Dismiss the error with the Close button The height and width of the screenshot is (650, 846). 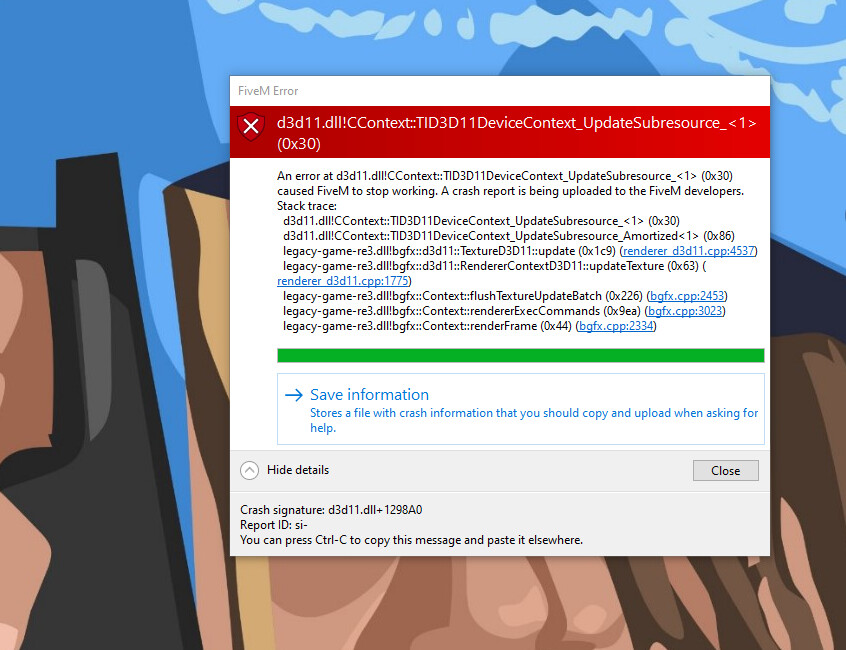point(725,470)
